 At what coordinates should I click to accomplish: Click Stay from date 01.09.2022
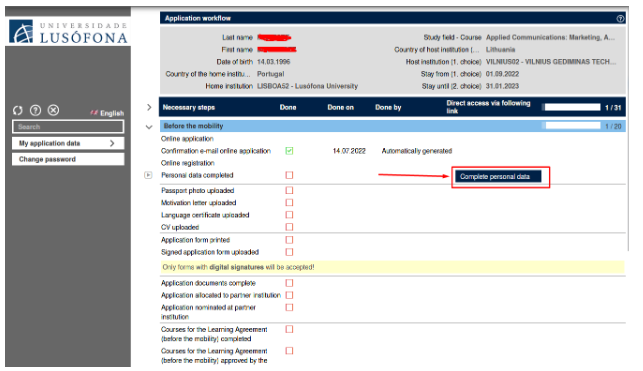(x=502, y=74)
